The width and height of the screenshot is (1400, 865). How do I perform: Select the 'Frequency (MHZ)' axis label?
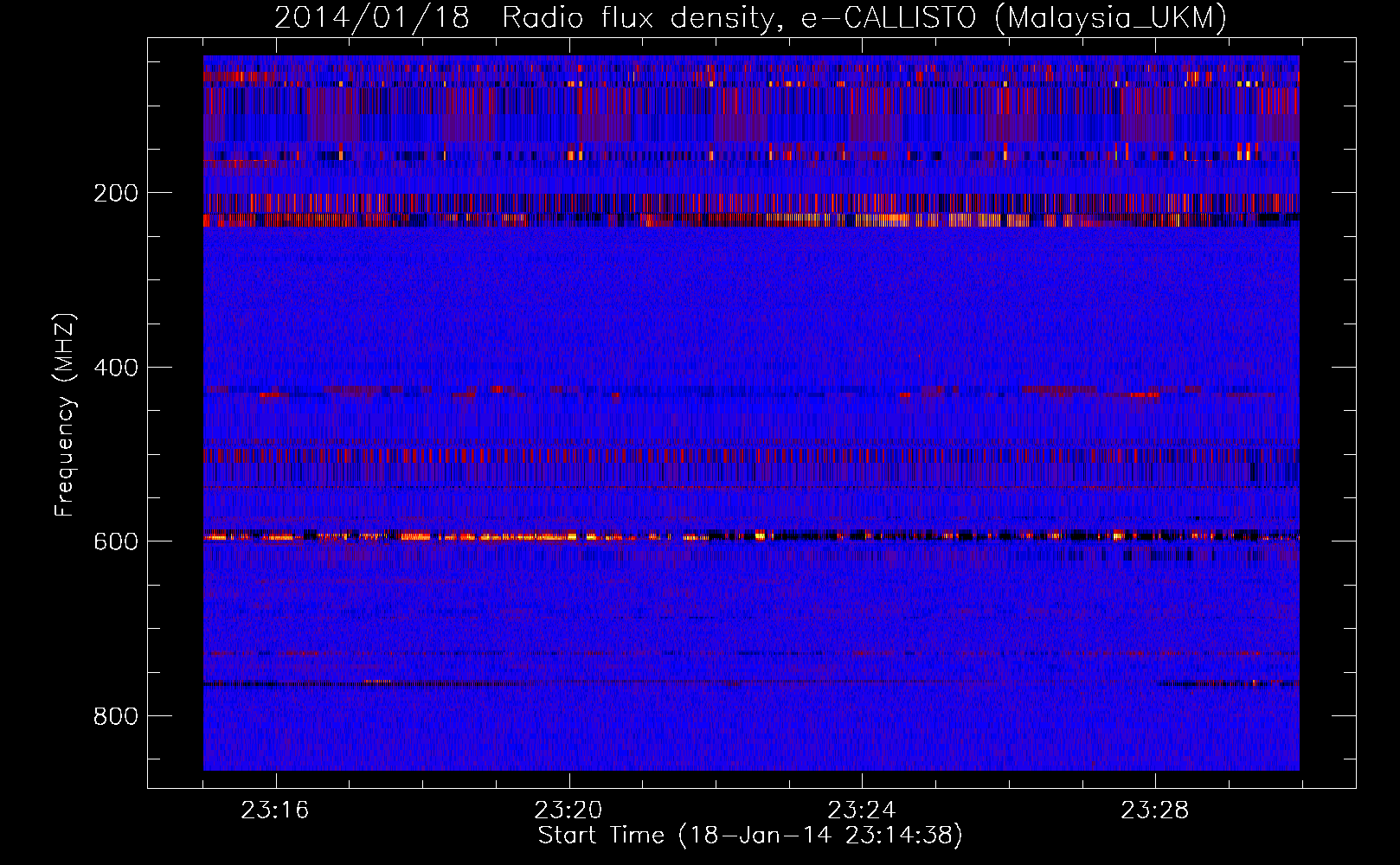65,415
